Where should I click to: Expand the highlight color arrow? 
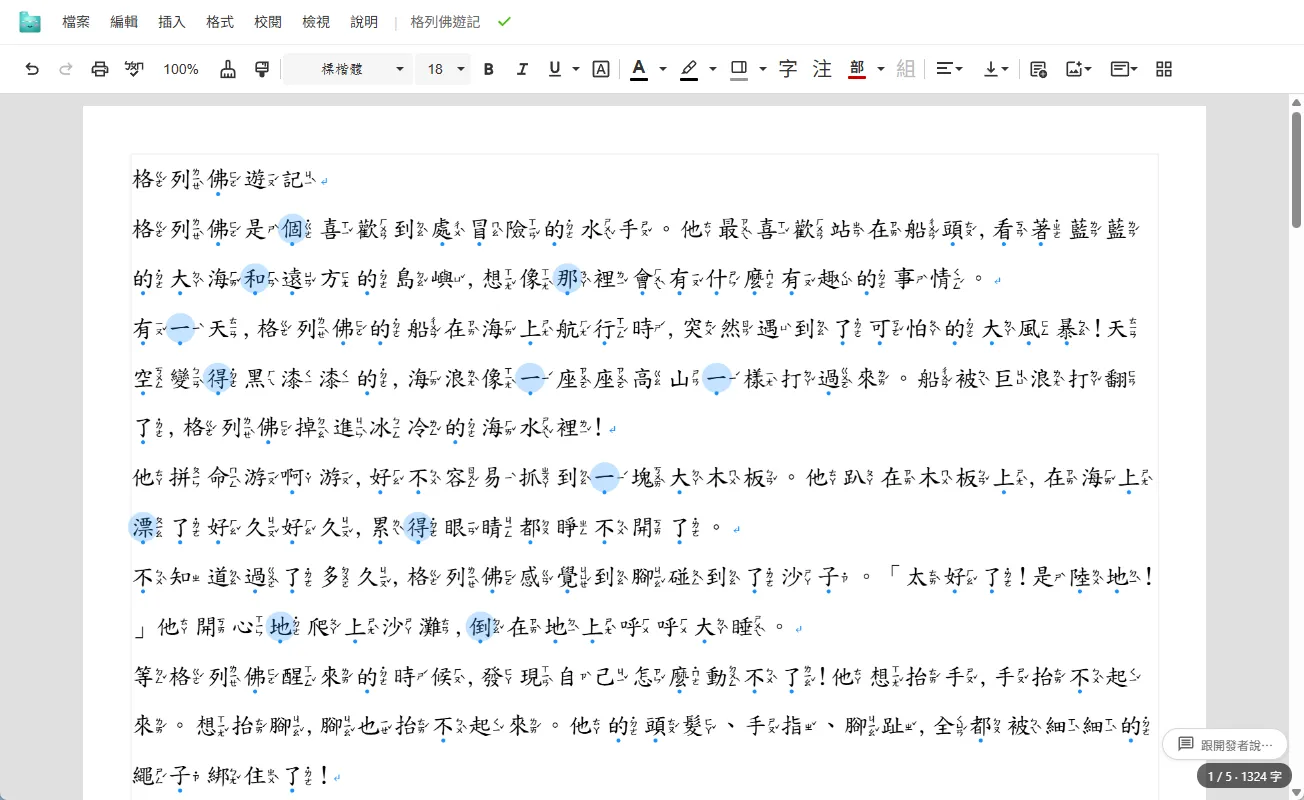[x=712, y=69]
